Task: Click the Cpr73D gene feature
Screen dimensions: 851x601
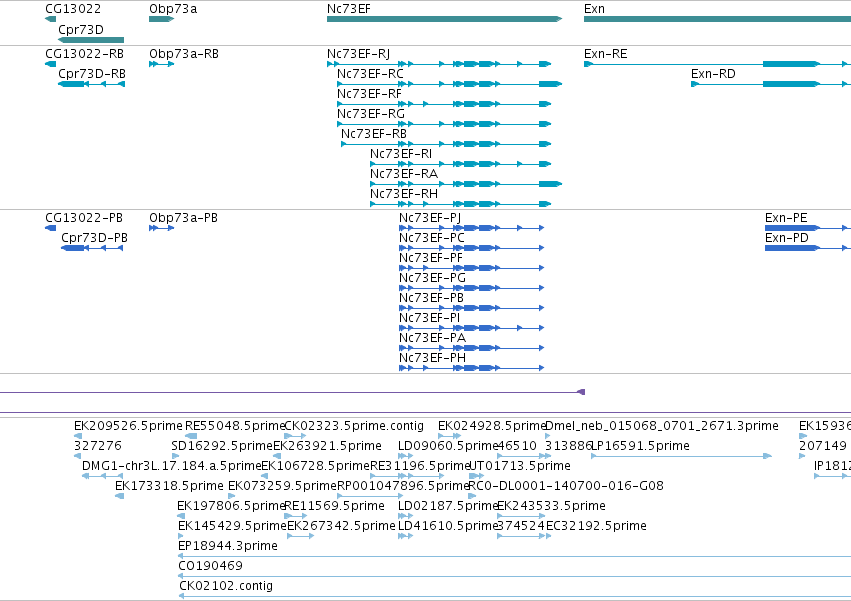Action: (x=91, y=40)
